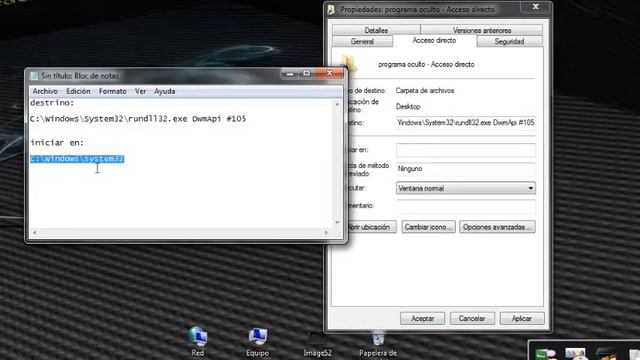
Task: Click the Aceptar button
Action: click(422, 318)
